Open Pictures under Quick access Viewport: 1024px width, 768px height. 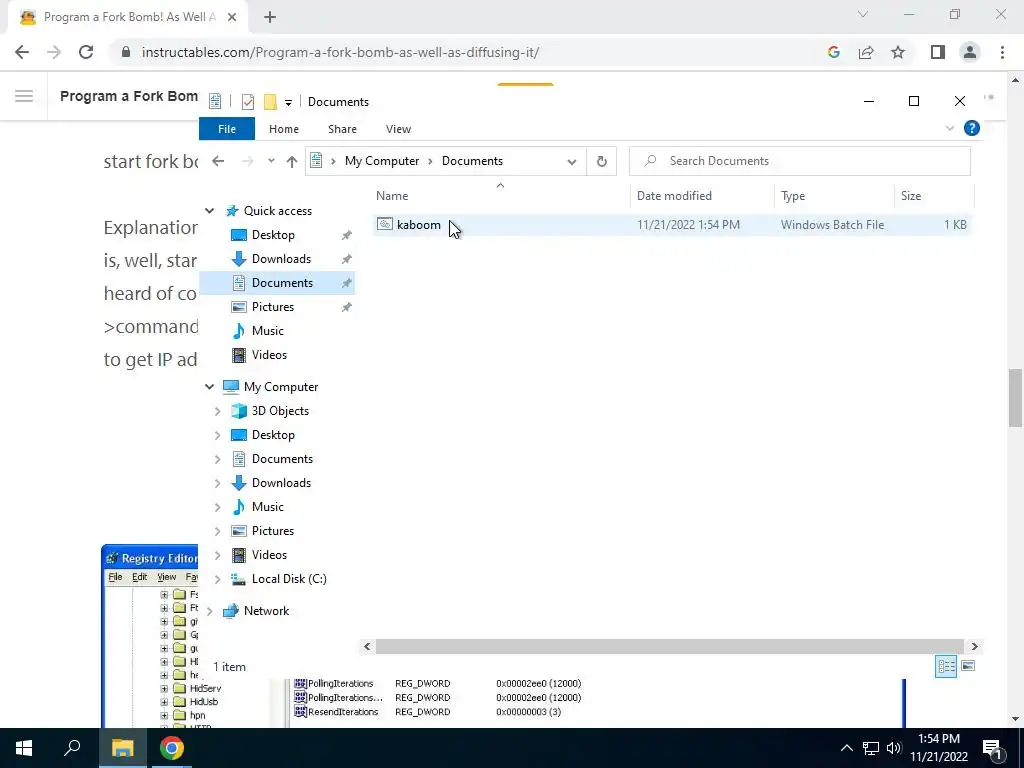click(x=272, y=306)
